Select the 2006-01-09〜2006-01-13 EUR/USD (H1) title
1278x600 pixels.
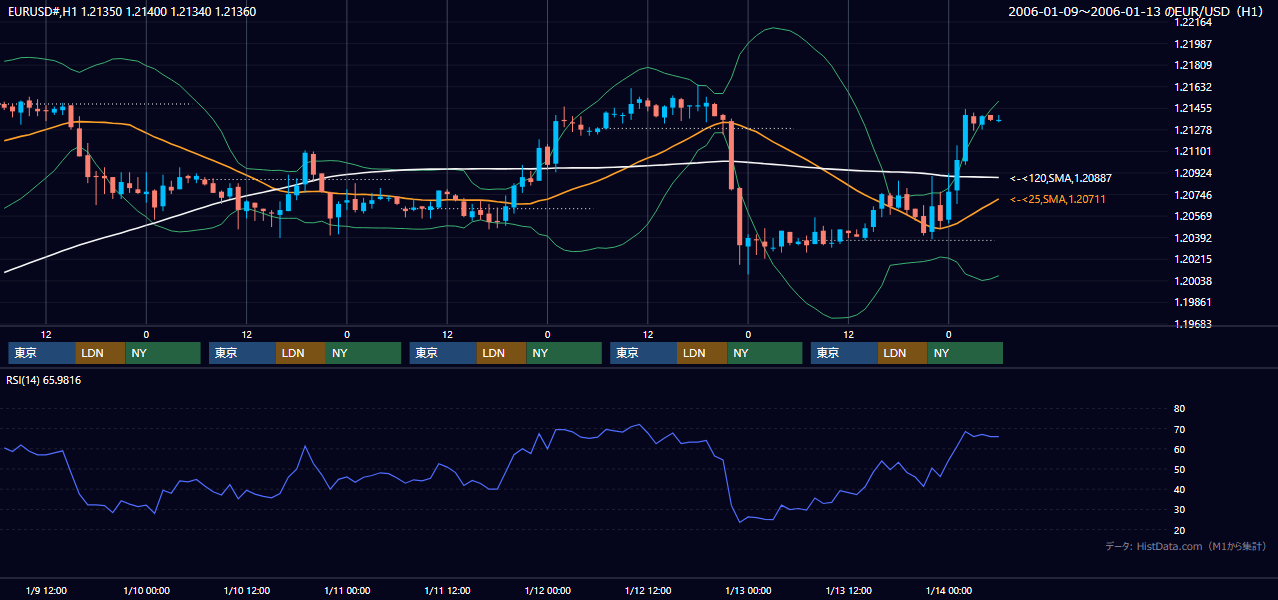pyautogui.click(x=1138, y=12)
